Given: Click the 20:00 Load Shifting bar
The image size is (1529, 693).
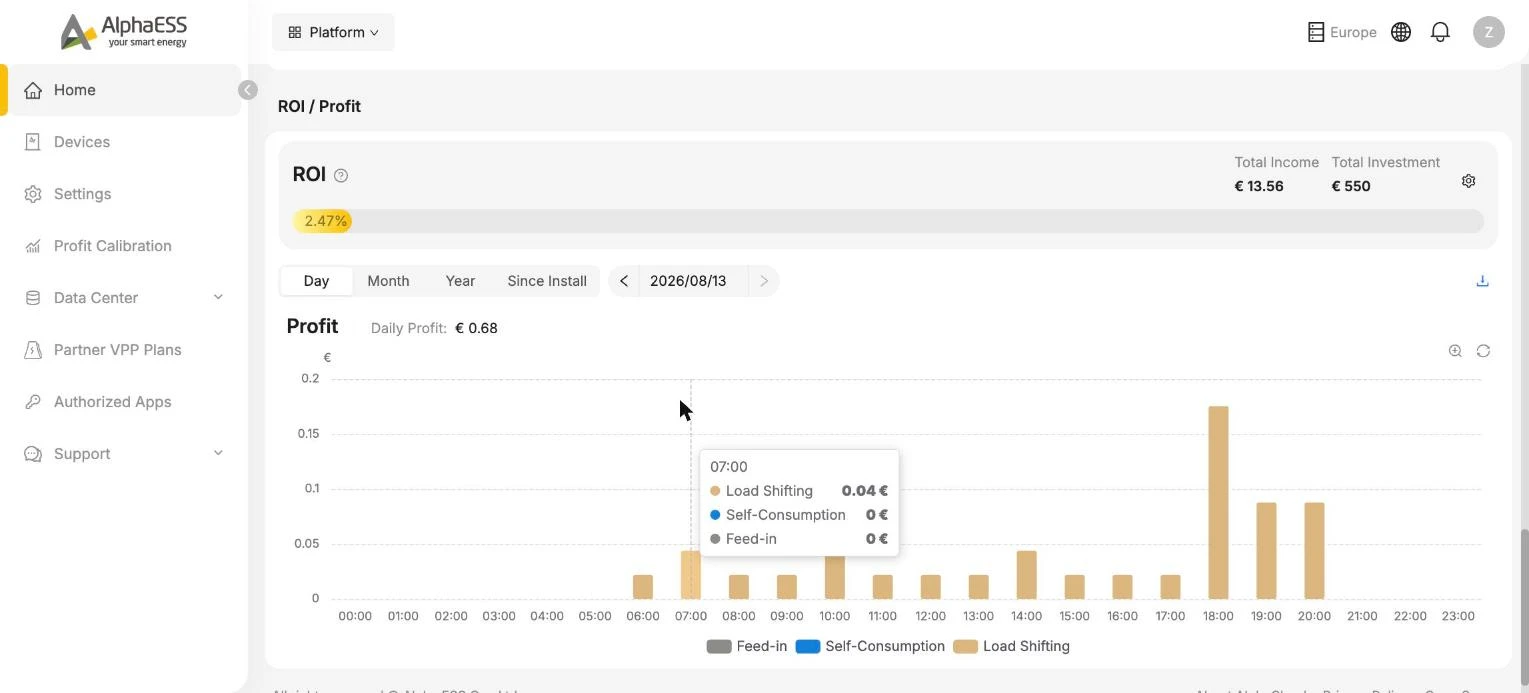Looking at the screenshot, I should coord(1314,551).
